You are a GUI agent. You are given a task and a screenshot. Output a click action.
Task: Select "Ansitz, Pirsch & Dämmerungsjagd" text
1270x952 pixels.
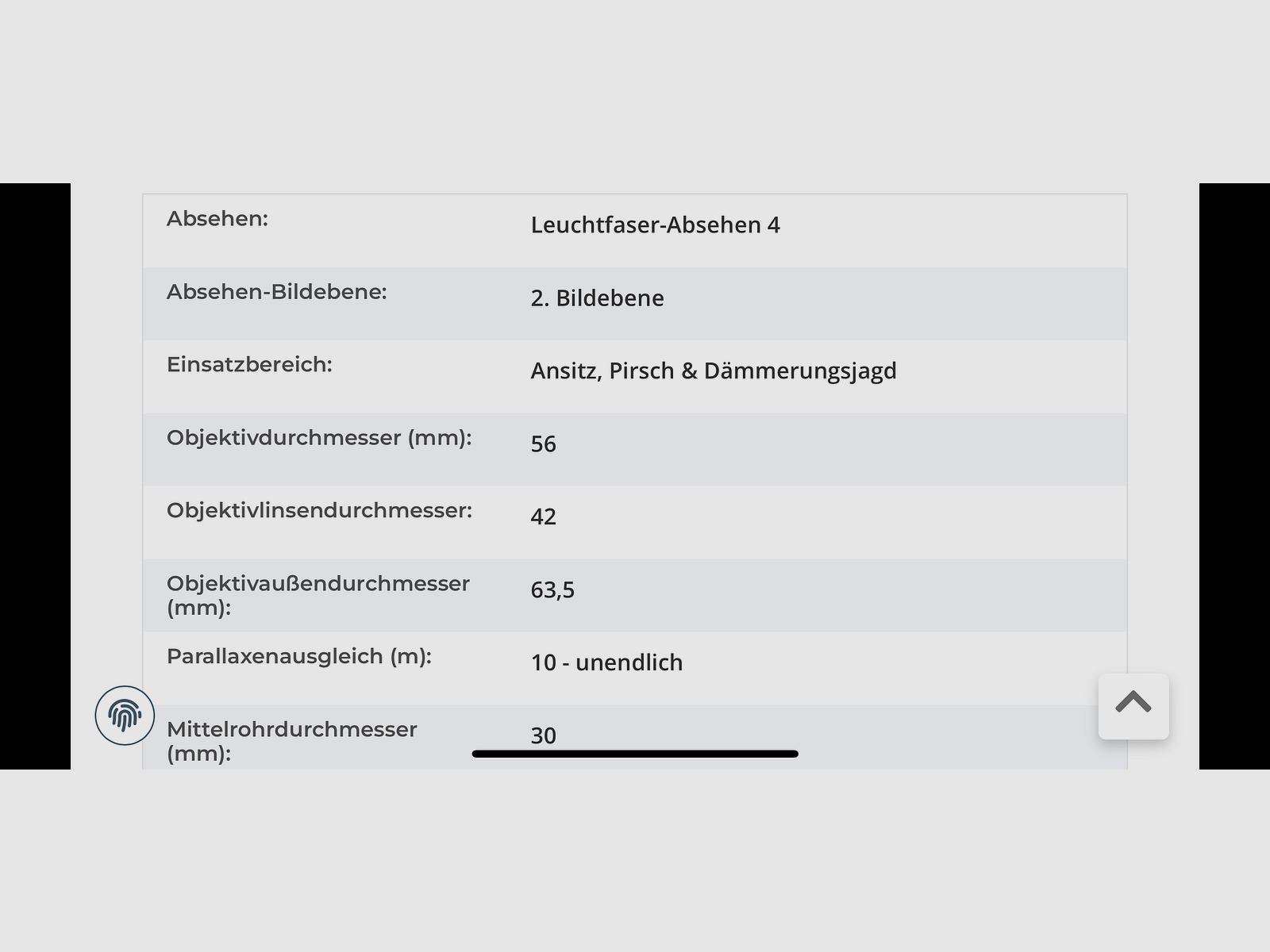[x=713, y=371]
